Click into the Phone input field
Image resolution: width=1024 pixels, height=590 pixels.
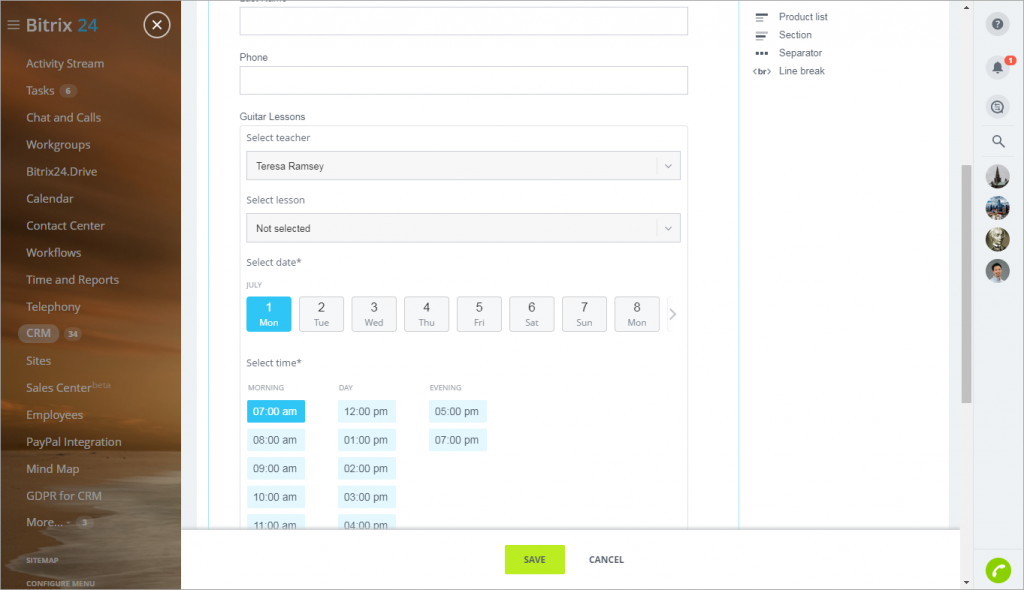464,80
